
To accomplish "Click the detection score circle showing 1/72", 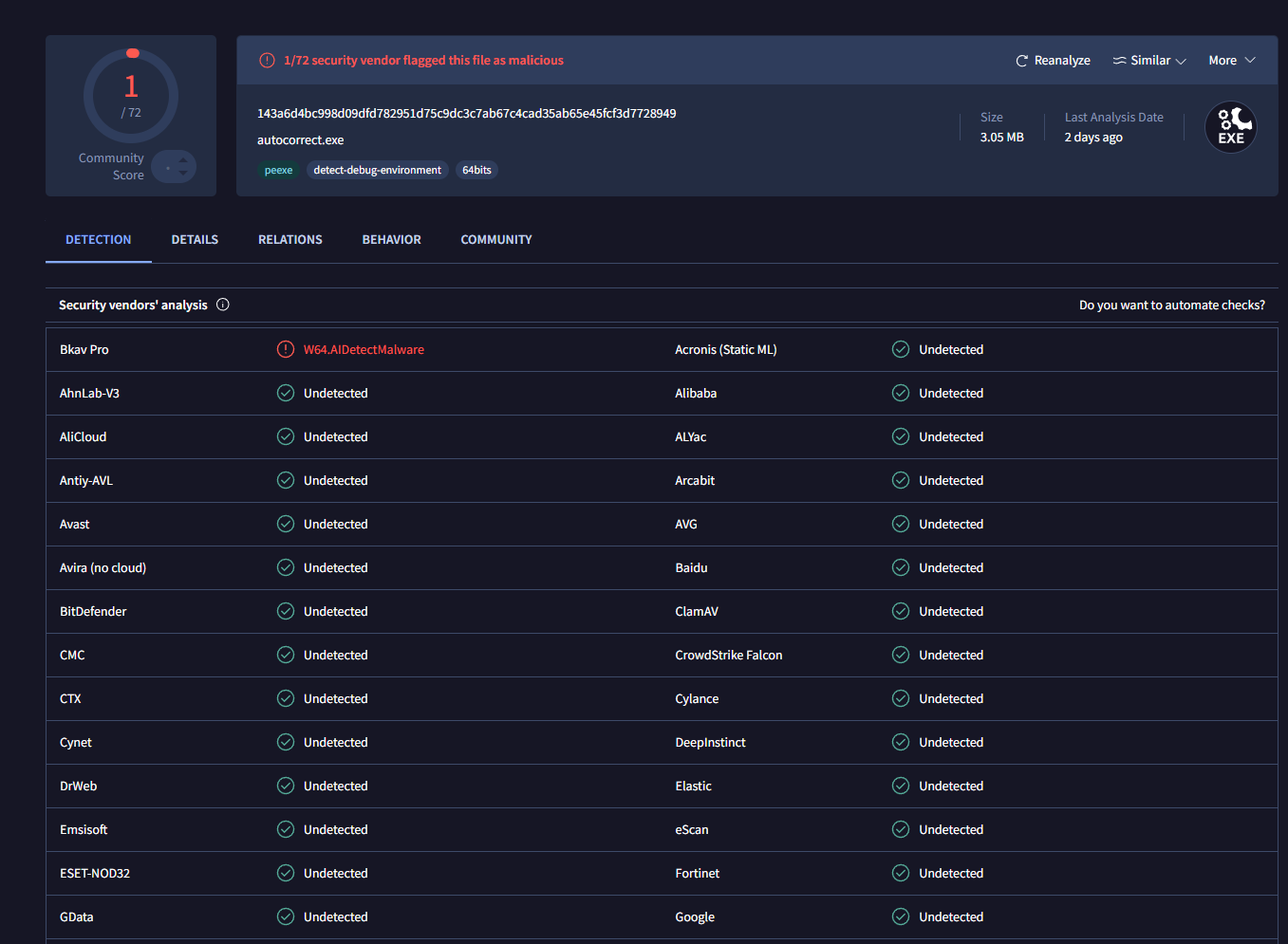I will [131, 96].
